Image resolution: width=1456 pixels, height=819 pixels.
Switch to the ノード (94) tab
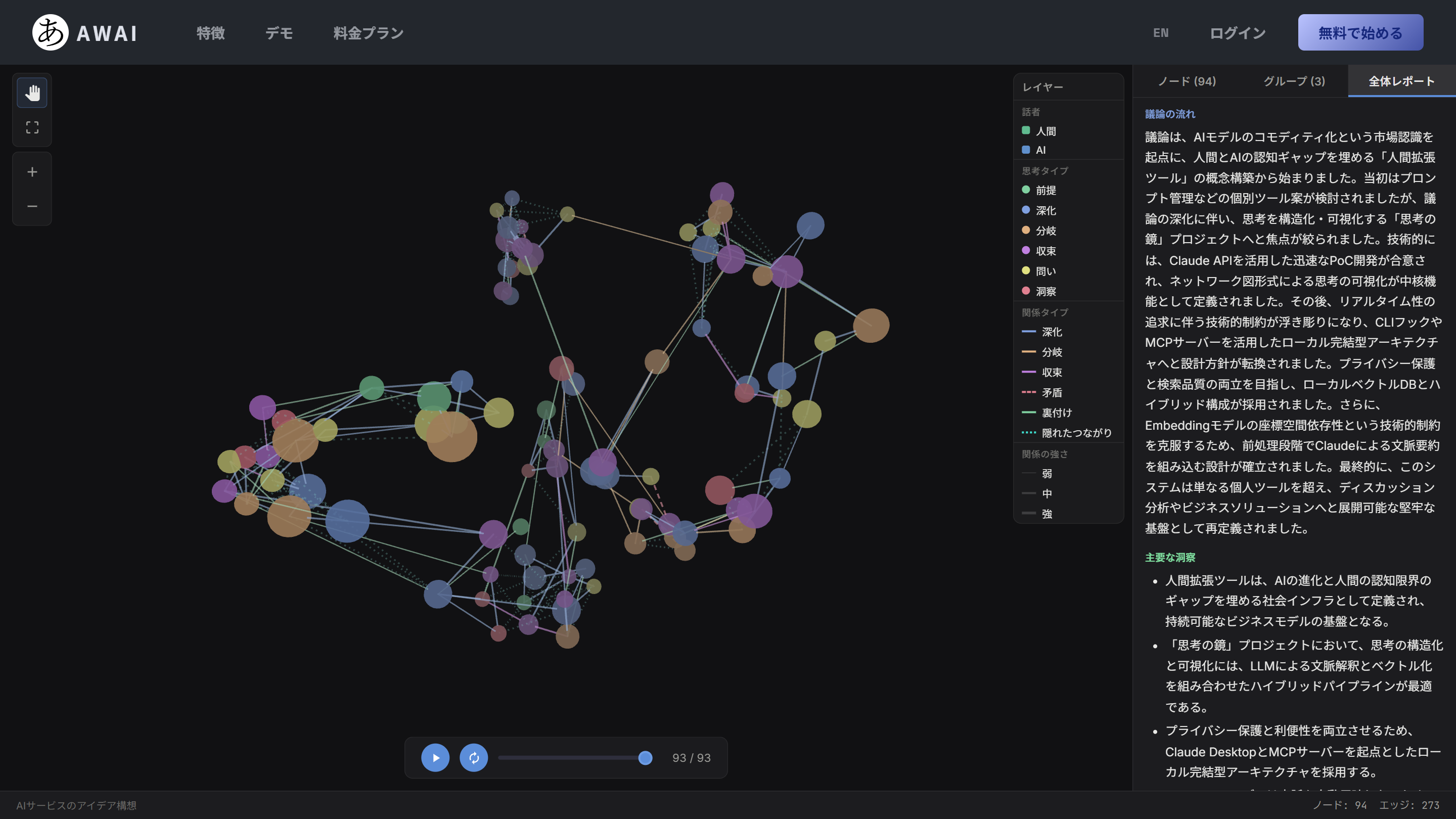[x=1187, y=81]
